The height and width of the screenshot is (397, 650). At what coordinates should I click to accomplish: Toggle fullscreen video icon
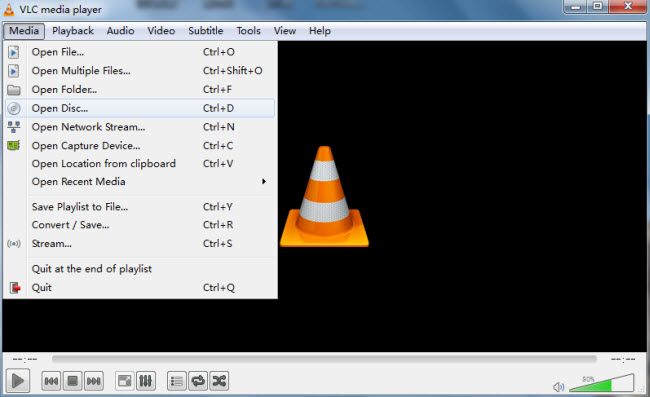tap(124, 381)
